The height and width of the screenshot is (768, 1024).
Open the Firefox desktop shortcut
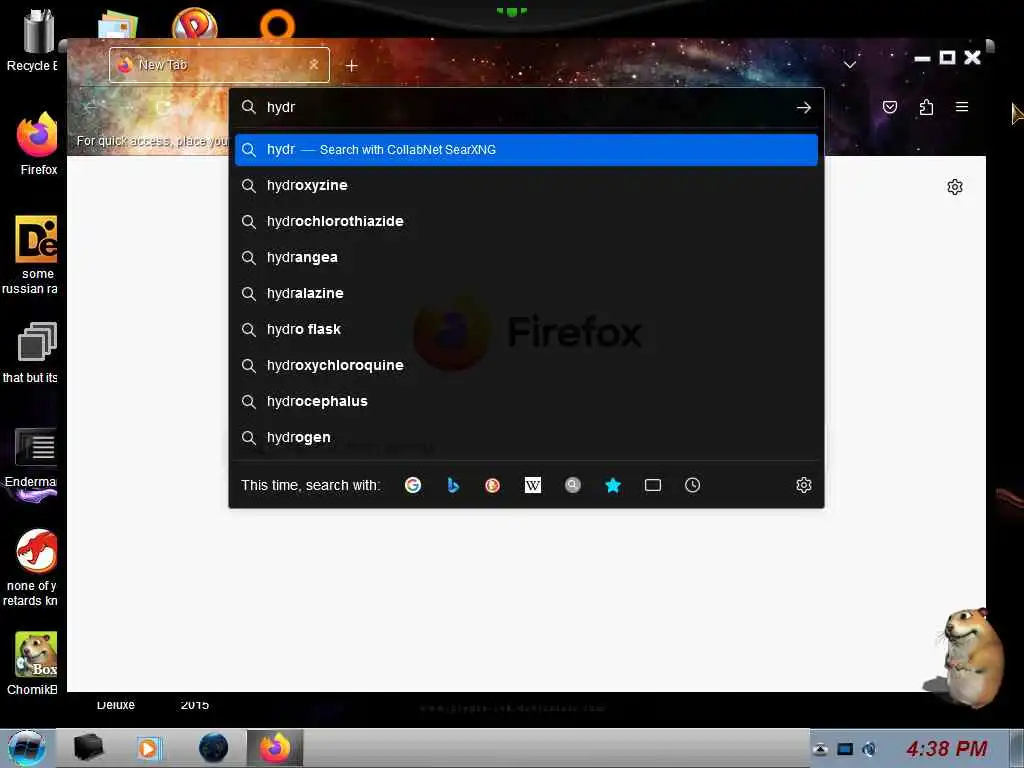[x=37, y=144]
